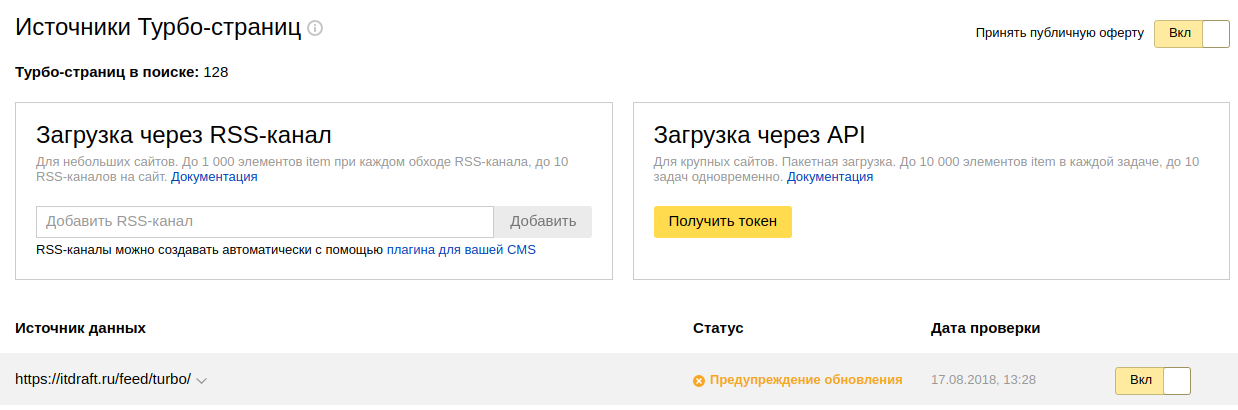Image resolution: width=1238 pixels, height=410 pixels.
Task: Click the Получить токен button
Action: point(722,222)
